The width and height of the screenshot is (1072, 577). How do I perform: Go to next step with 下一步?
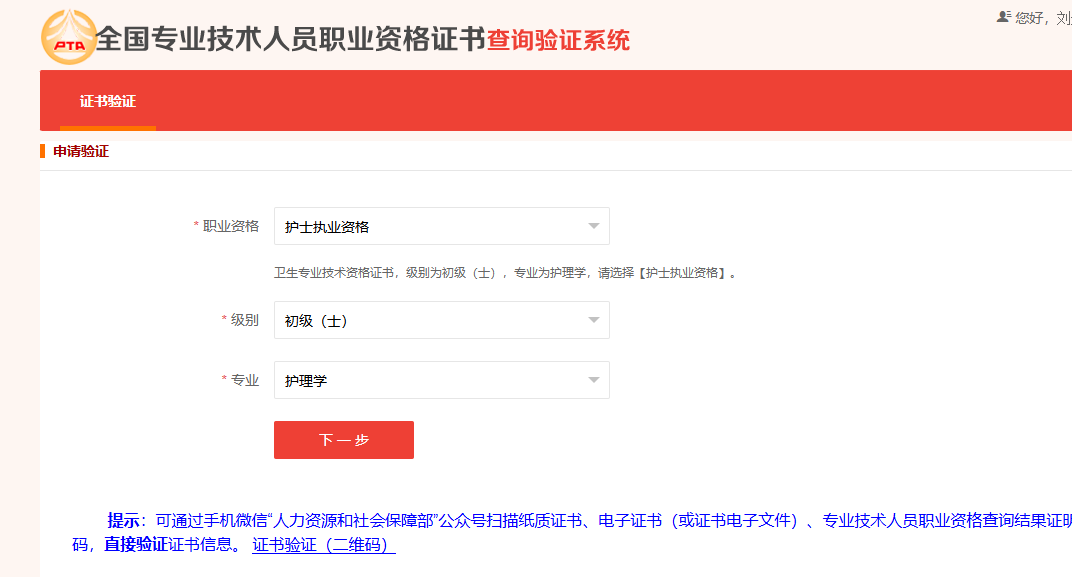(344, 440)
